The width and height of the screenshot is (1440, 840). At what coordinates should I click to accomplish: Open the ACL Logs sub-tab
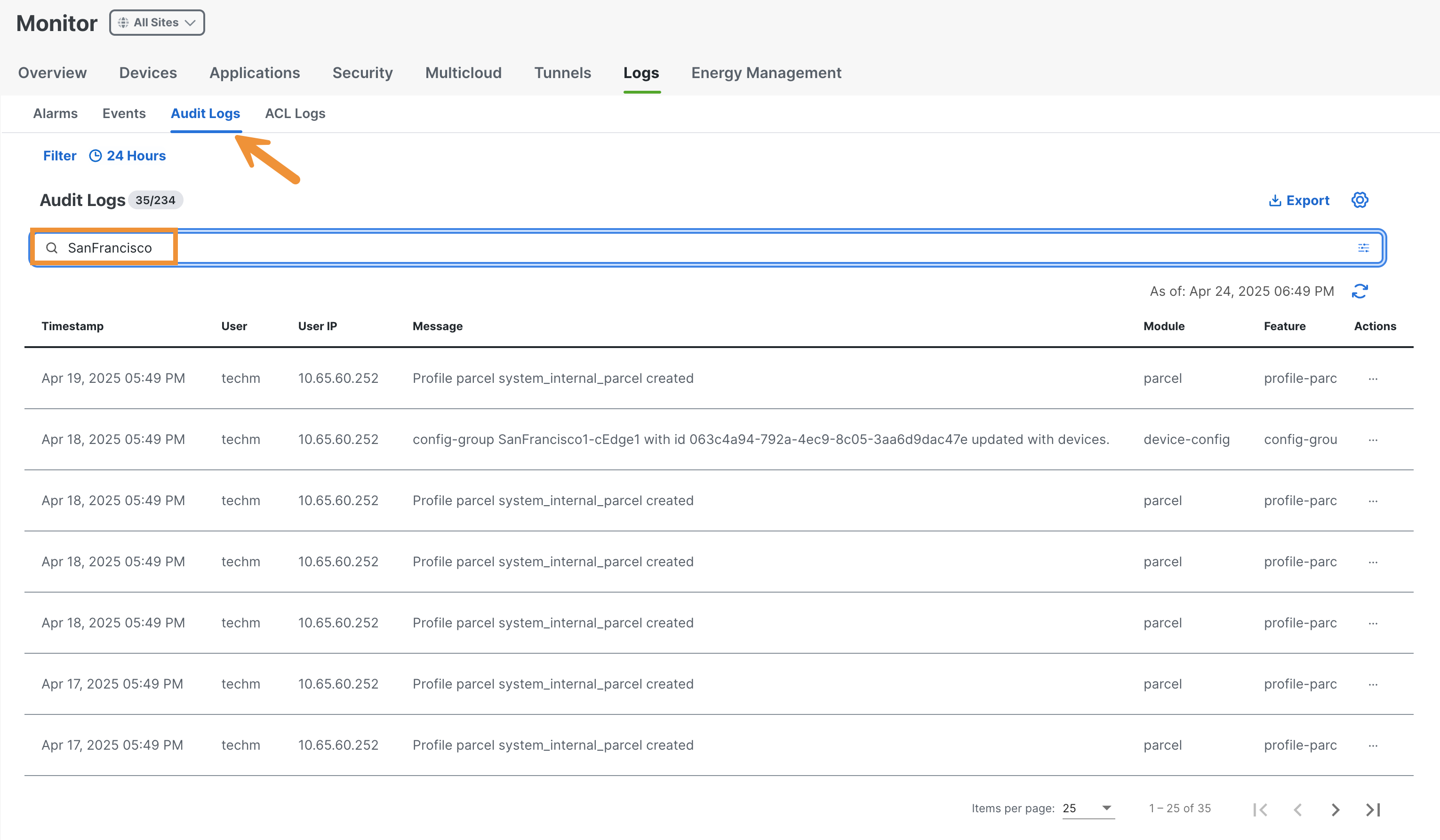tap(295, 113)
